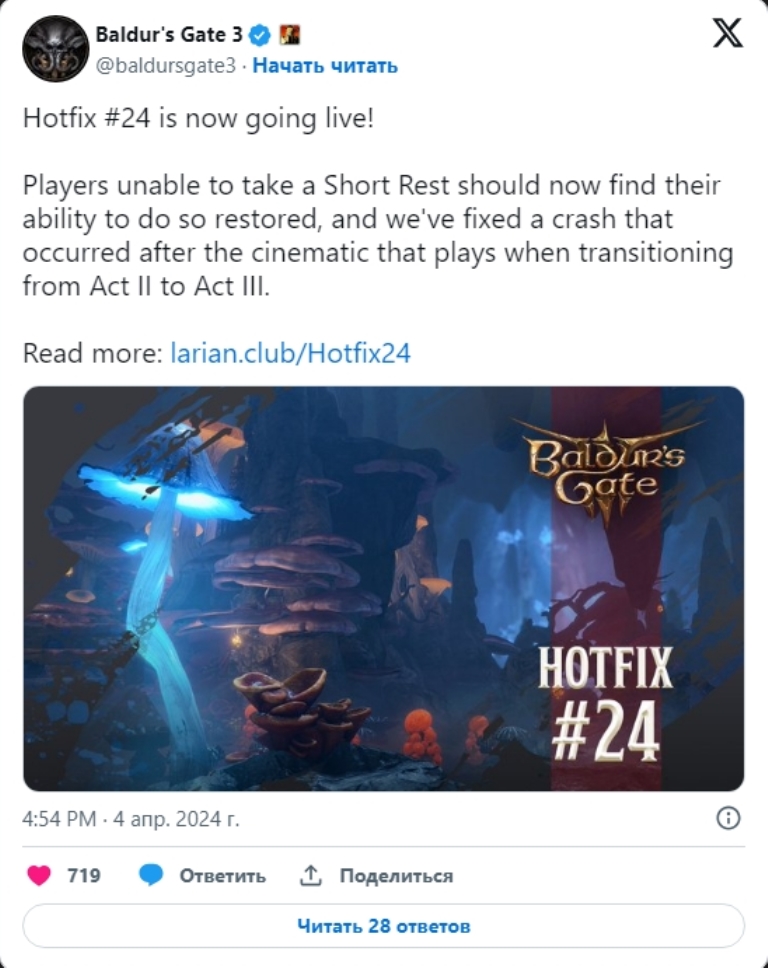
Task: Click the X logo icon
Action: tap(728, 32)
